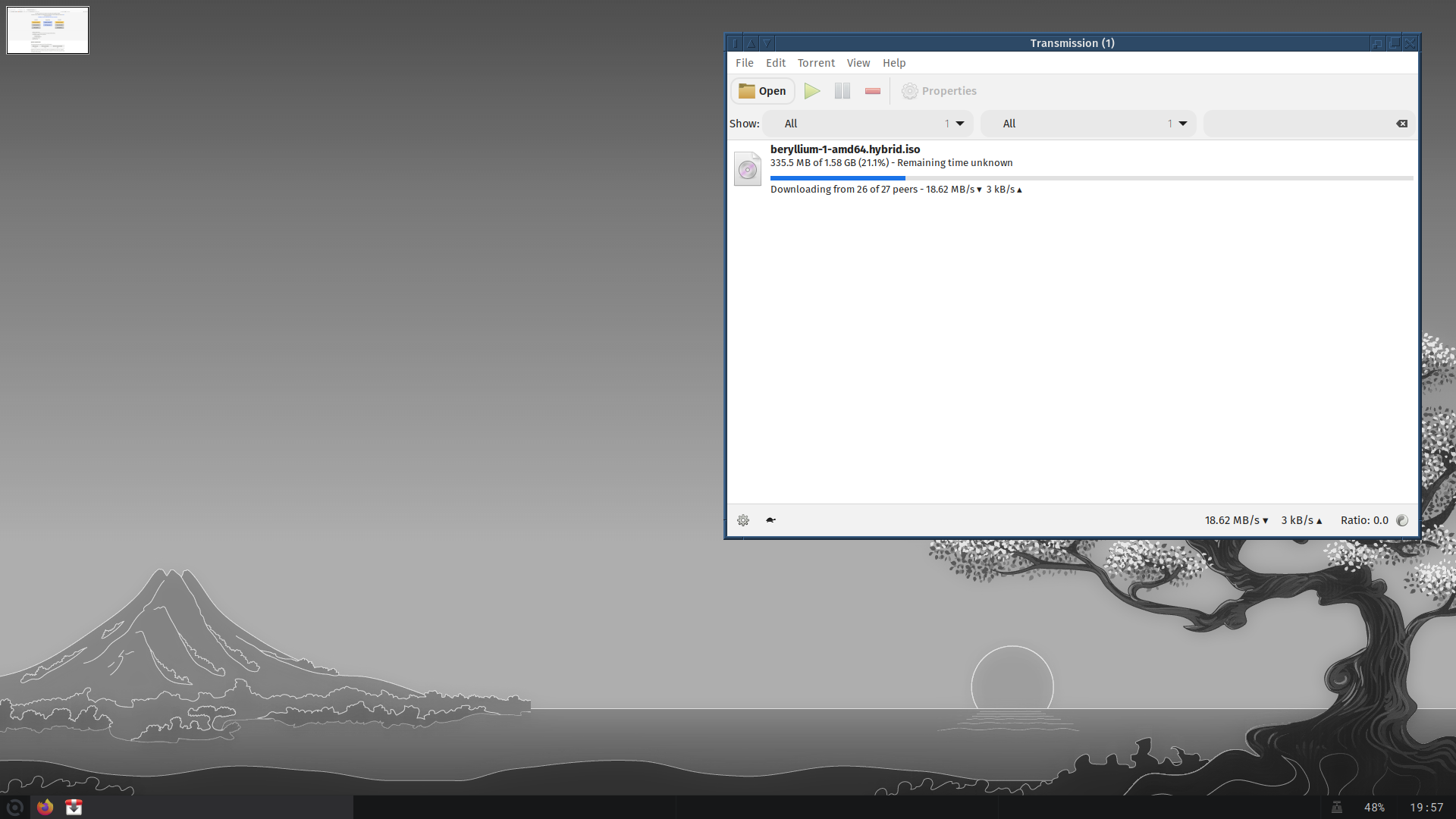Toggle turtle alternative speed limits
The height and width of the screenshot is (819, 1456).
770,520
